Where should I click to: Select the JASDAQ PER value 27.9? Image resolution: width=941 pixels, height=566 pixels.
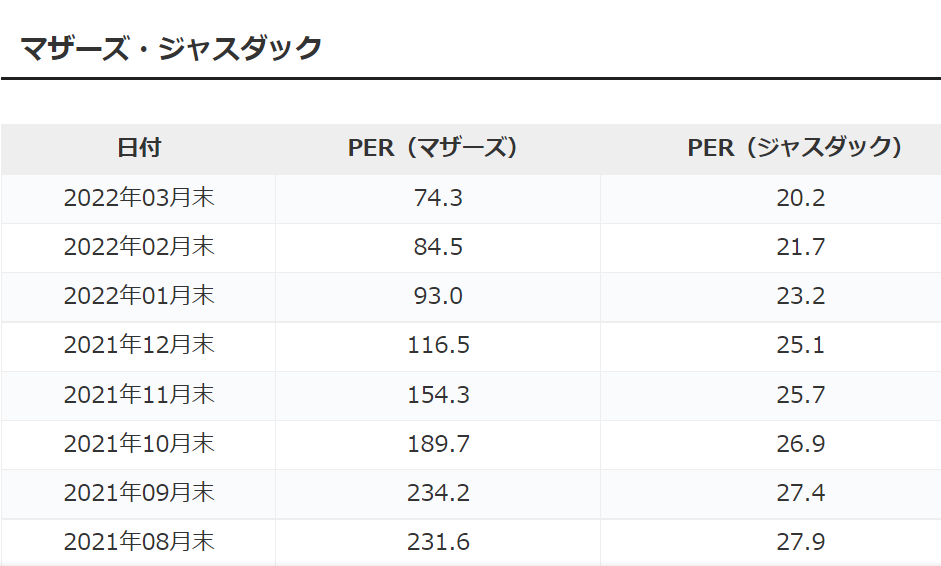(800, 542)
